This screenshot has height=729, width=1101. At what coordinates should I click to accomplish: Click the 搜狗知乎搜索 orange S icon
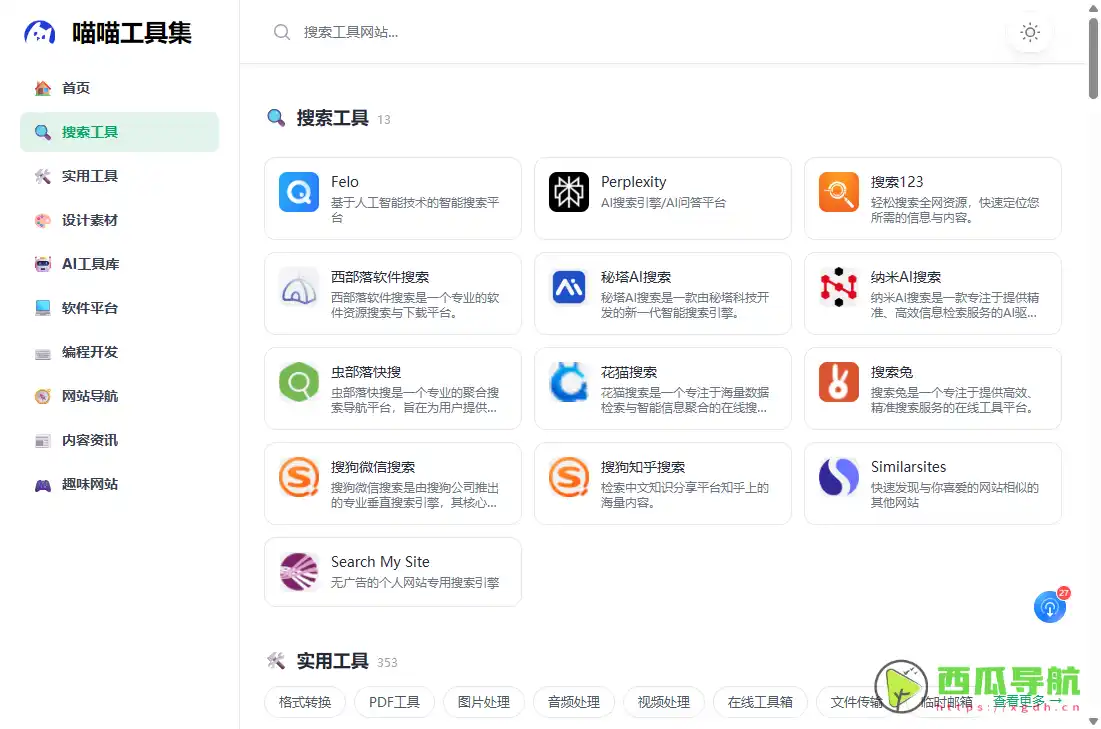[x=569, y=477]
